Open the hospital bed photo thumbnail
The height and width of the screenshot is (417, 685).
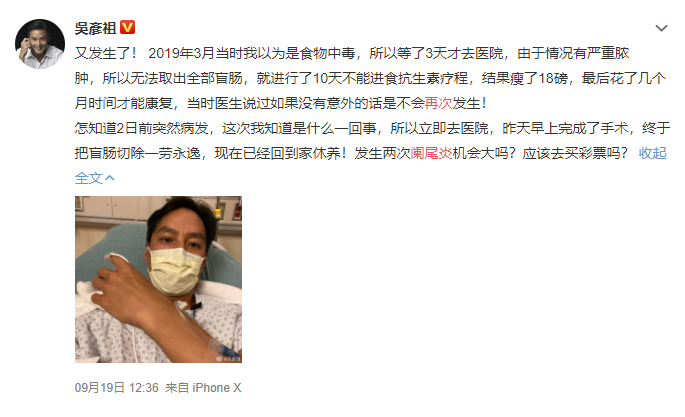158,279
